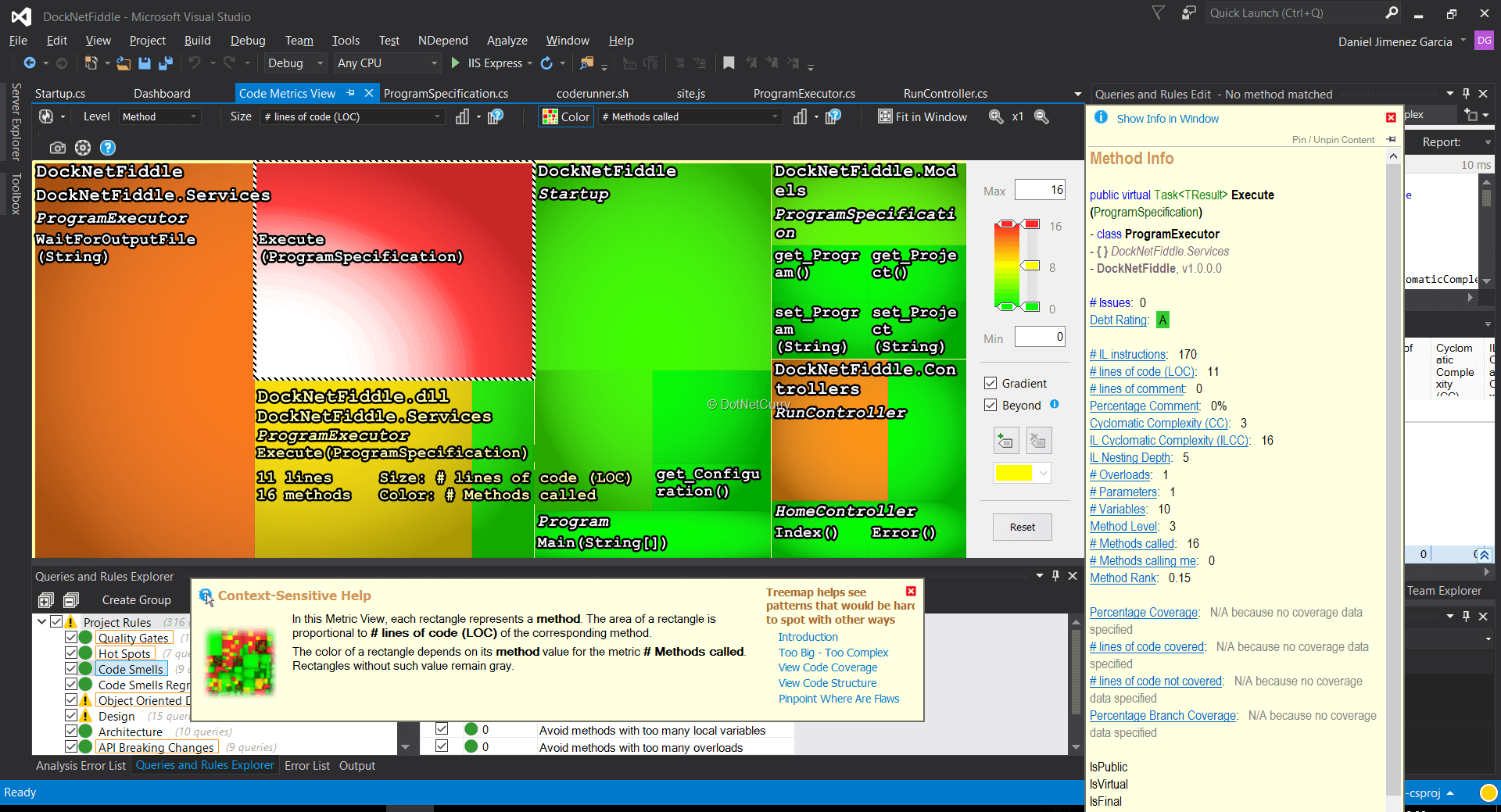Switch to the ProgramExecutor.cs tab
The image size is (1501, 812).
tap(804, 94)
